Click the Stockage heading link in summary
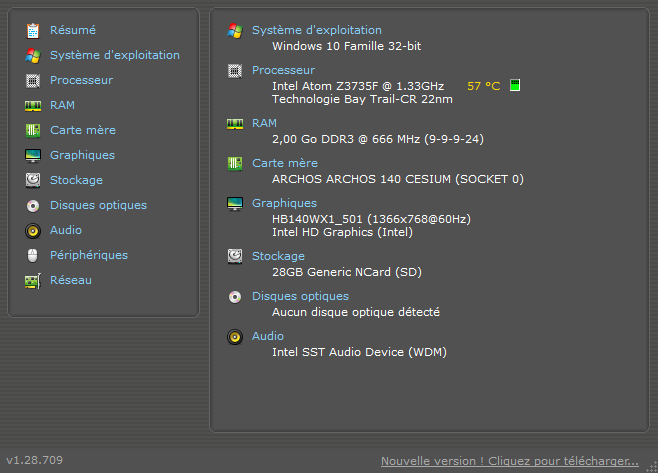Image resolution: width=658 pixels, height=473 pixels. [278, 256]
